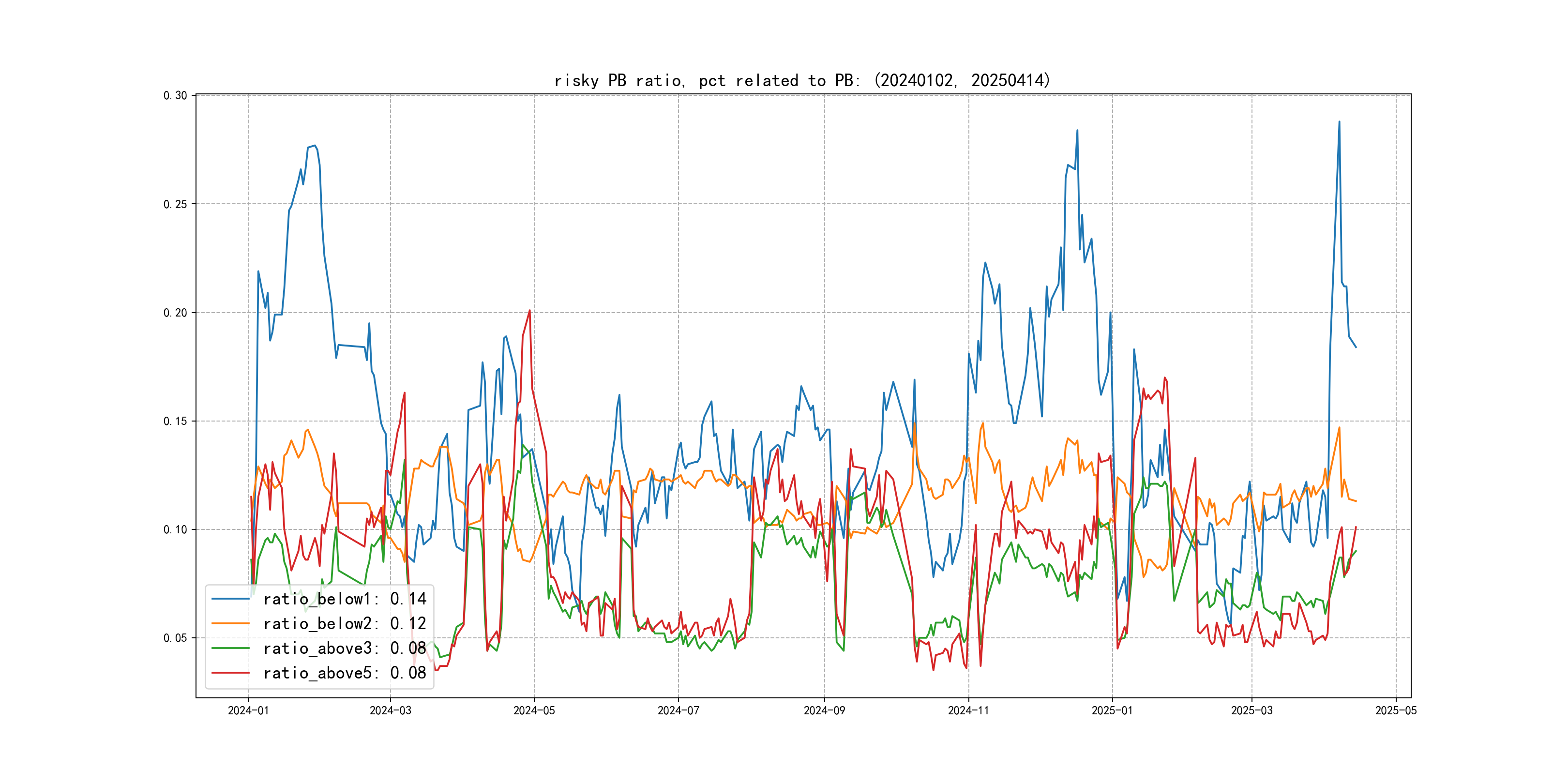Image resolution: width=1568 pixels, height=784 pixels.
Task: Click the blue ratio_below1 legend line swatch
Action: (x=230, y=599)
